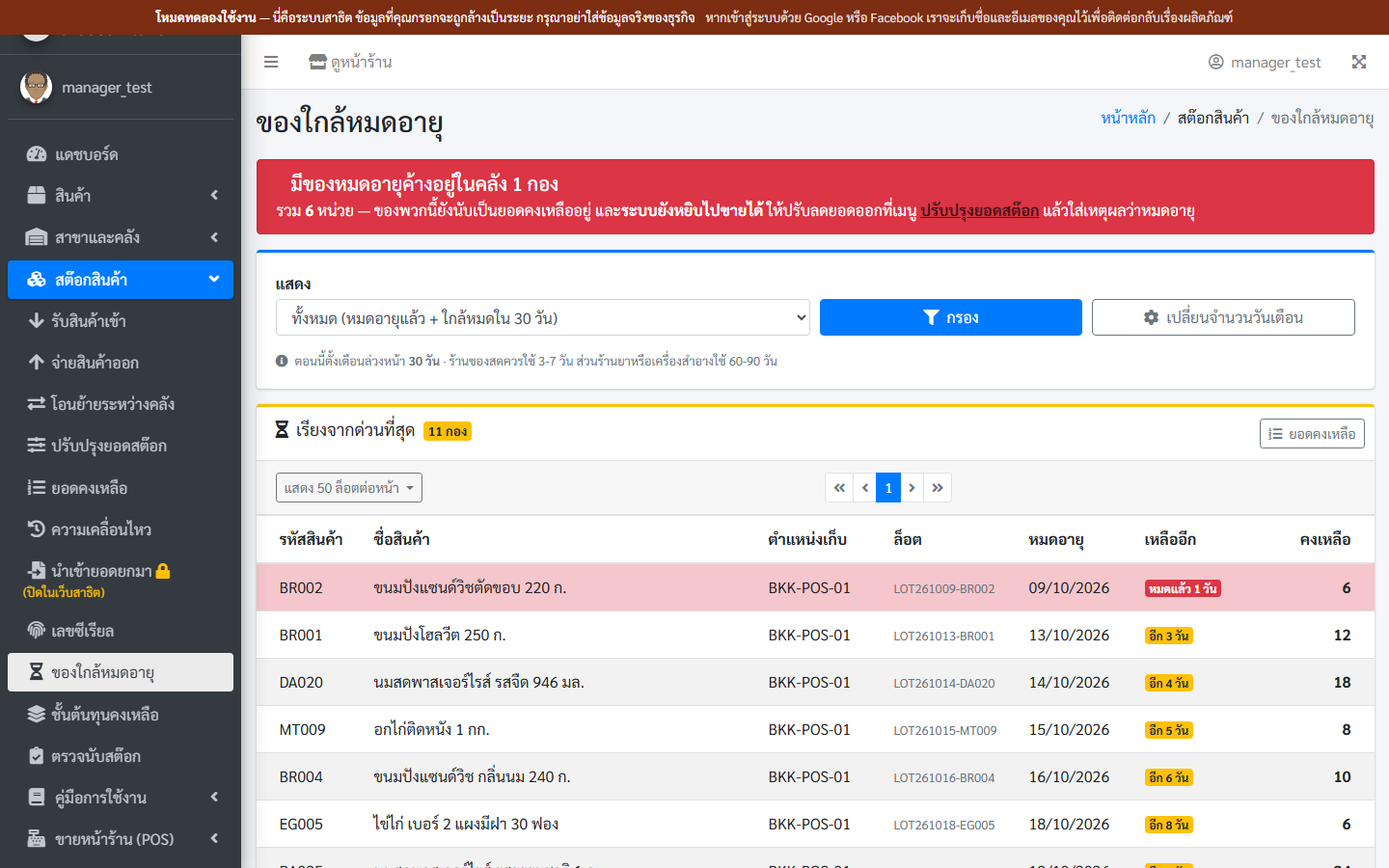Select page 1 in the pagination

click(x=888, y=488)
